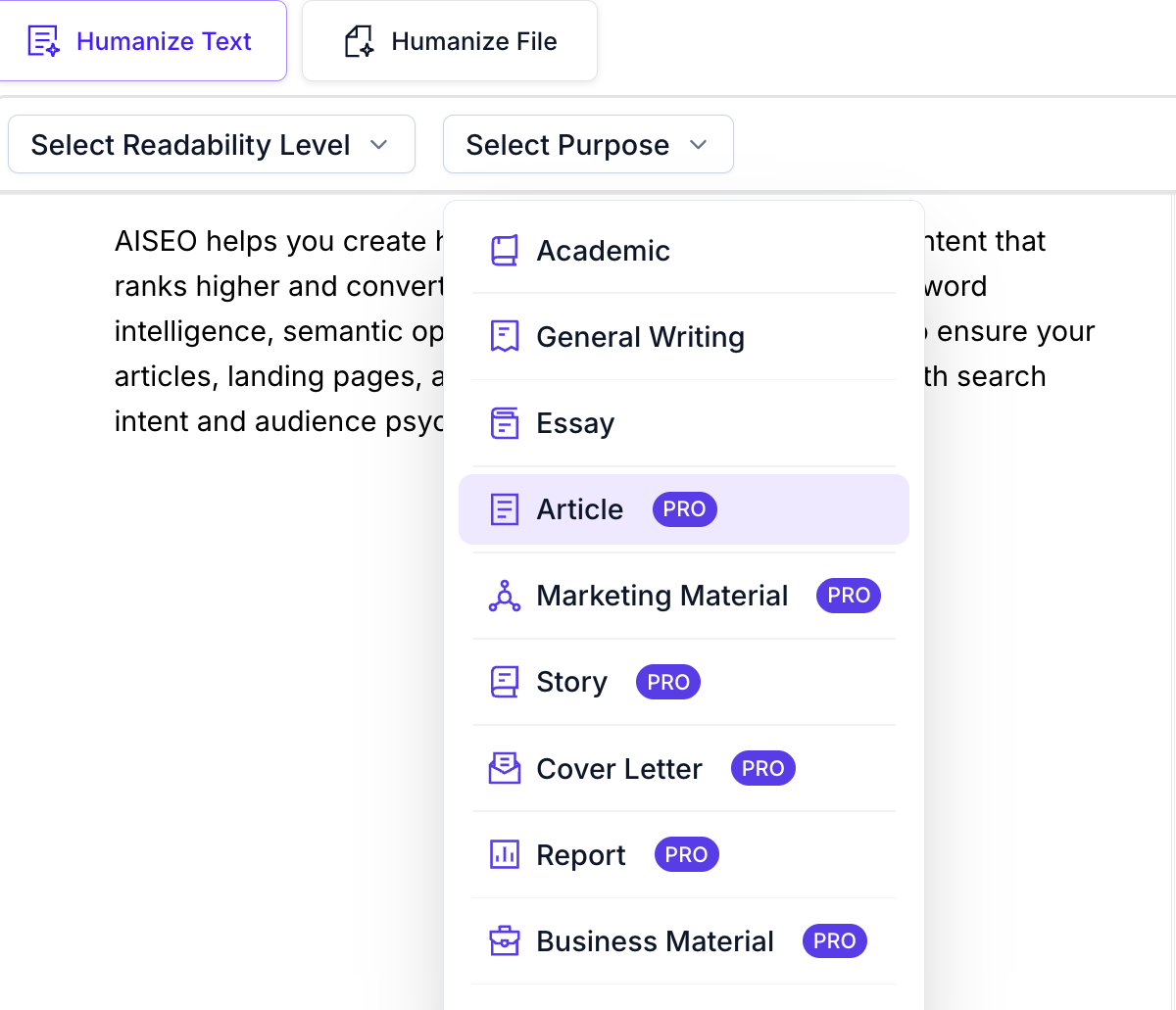Viewport: 1176px width, 1010px height.
Task: Click the Readability Level chevron arrow
Action: click(x=379, y=145)
